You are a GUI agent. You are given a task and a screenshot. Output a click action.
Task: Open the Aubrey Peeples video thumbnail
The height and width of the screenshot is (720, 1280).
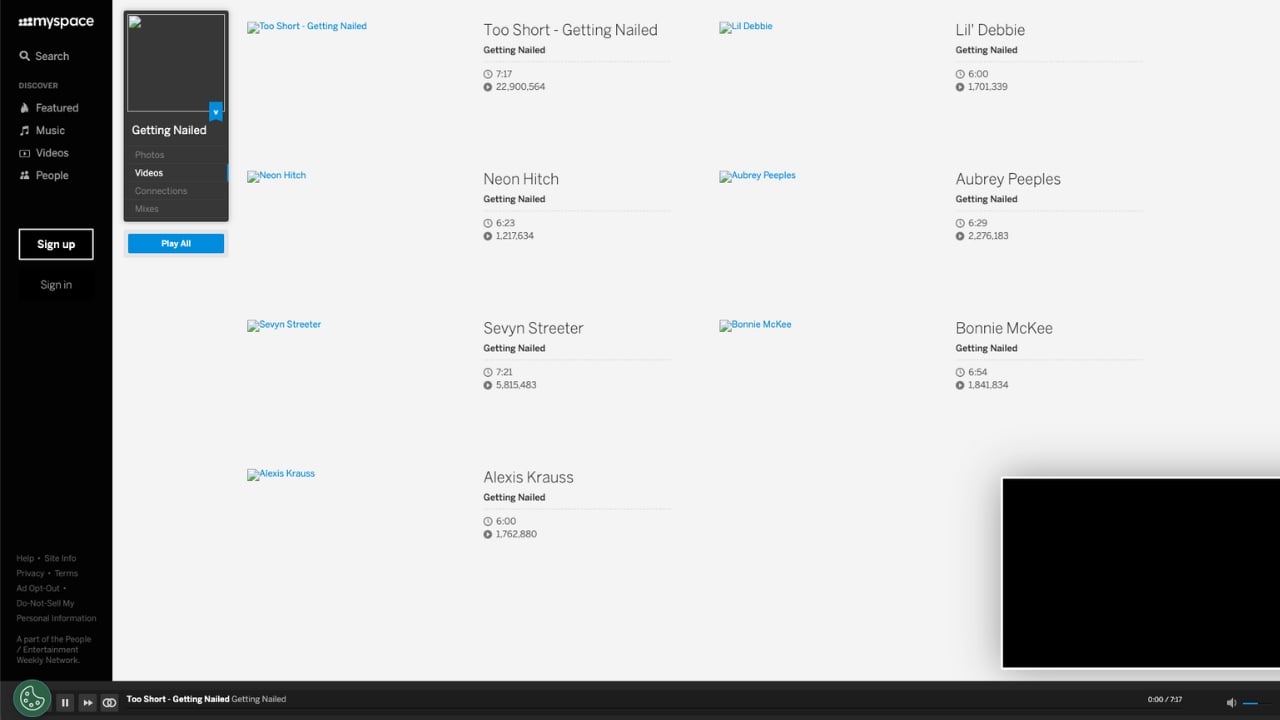point(758,175)
